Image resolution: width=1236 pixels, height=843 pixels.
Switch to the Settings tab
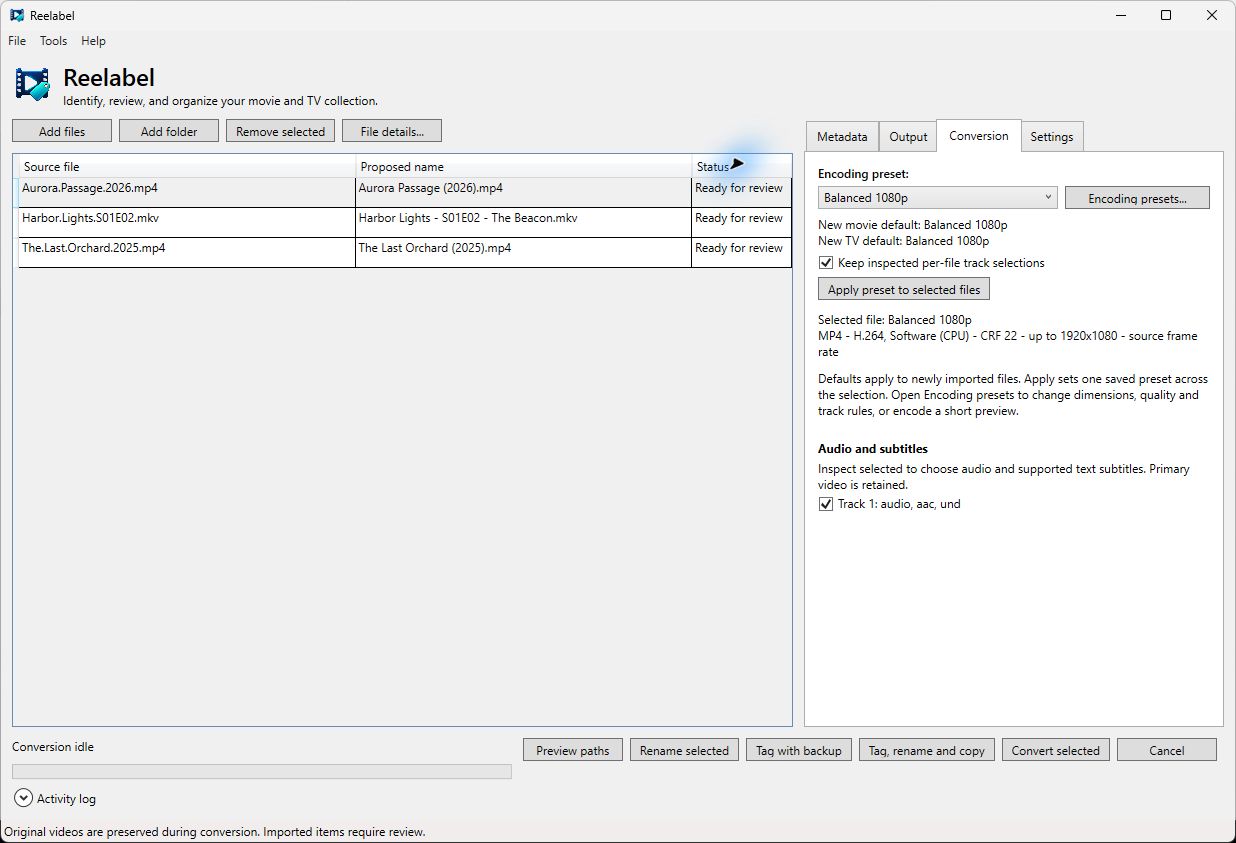(x=1052, y=137)
